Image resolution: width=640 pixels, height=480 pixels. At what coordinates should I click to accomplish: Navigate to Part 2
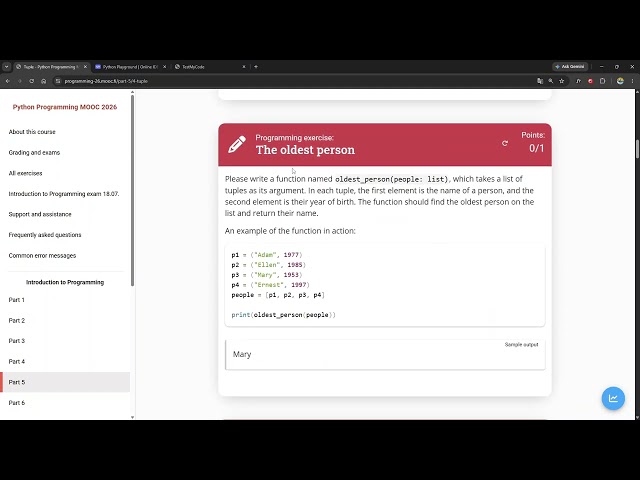pos(17,320)
